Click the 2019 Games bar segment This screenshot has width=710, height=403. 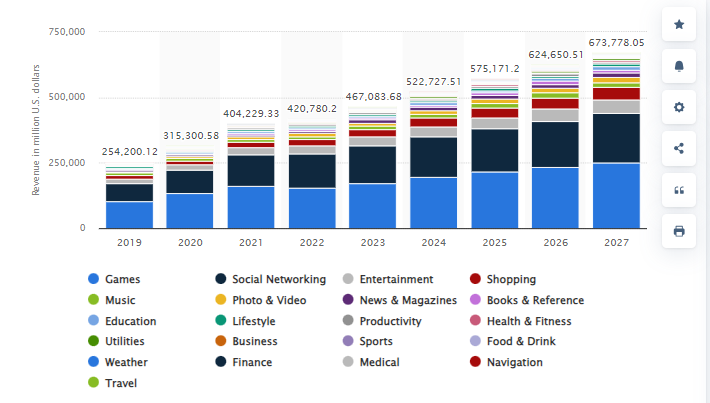click(x=130, y=215)
